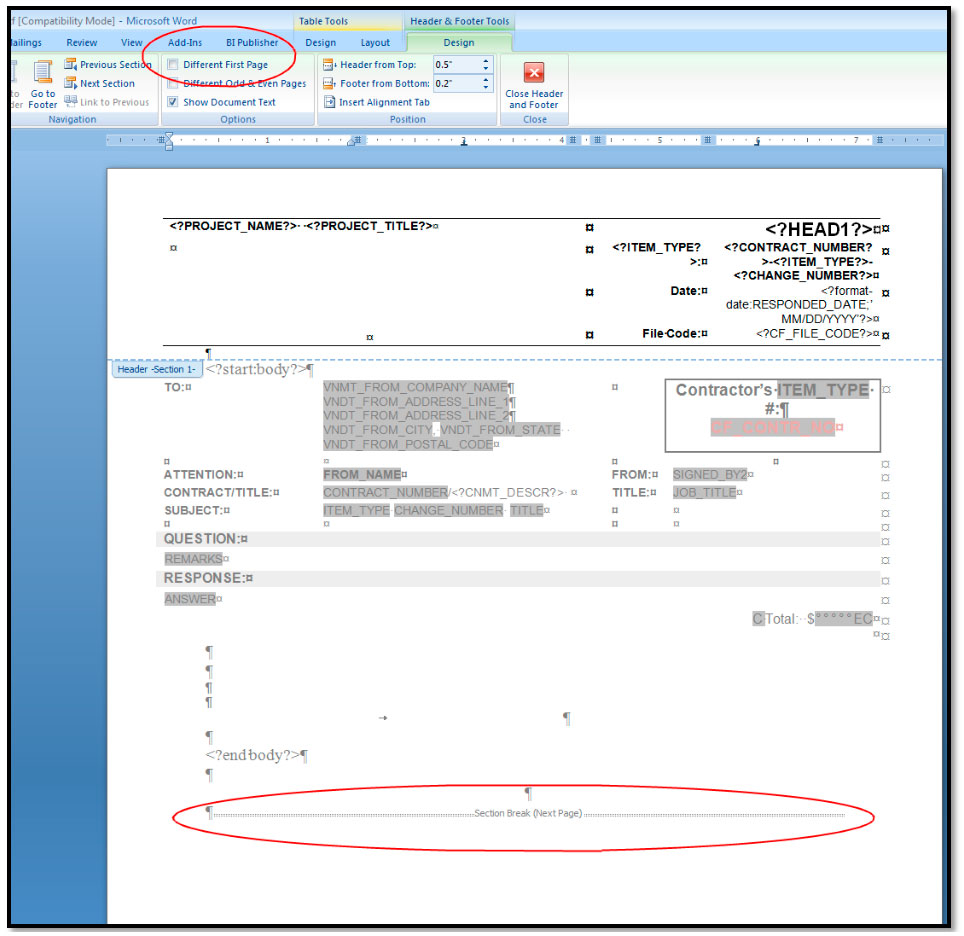The height and width of the screenshot is (936, 964).
Task: Click the CF_CONTR_NO field in box
Action: [x=773, y=427]
